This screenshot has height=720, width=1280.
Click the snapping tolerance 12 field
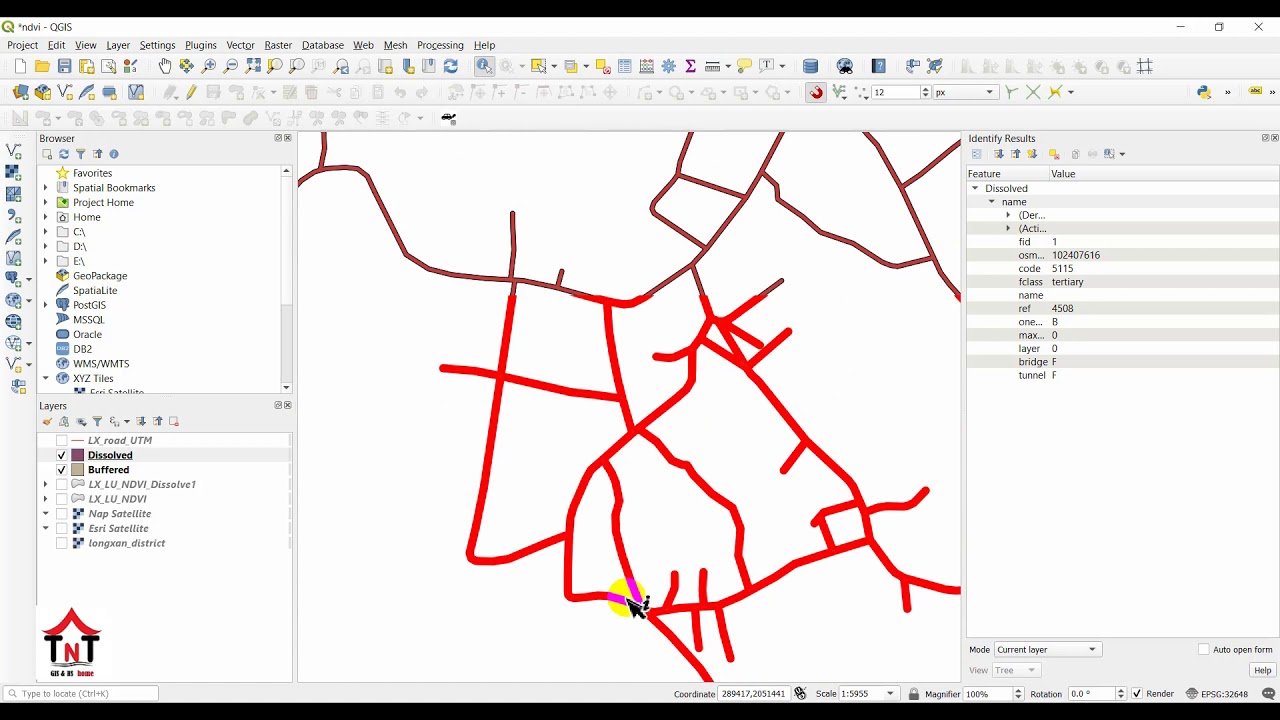coord(896,92)
